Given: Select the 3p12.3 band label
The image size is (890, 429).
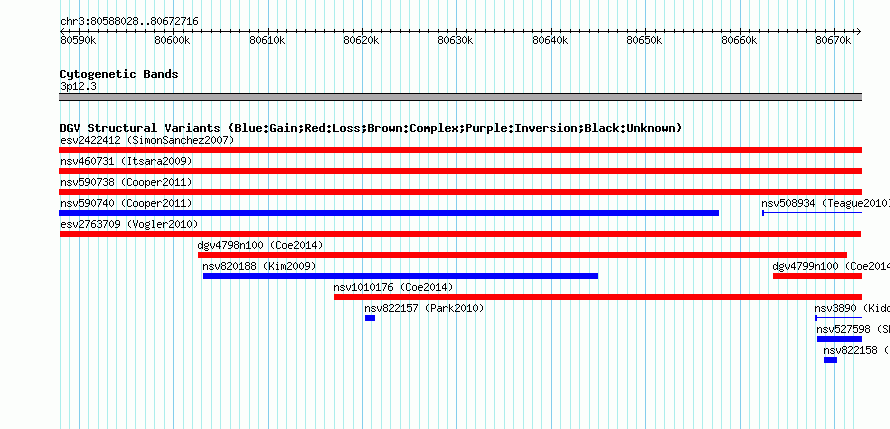Looking at the screenshot, I should [x=78, y=86].
